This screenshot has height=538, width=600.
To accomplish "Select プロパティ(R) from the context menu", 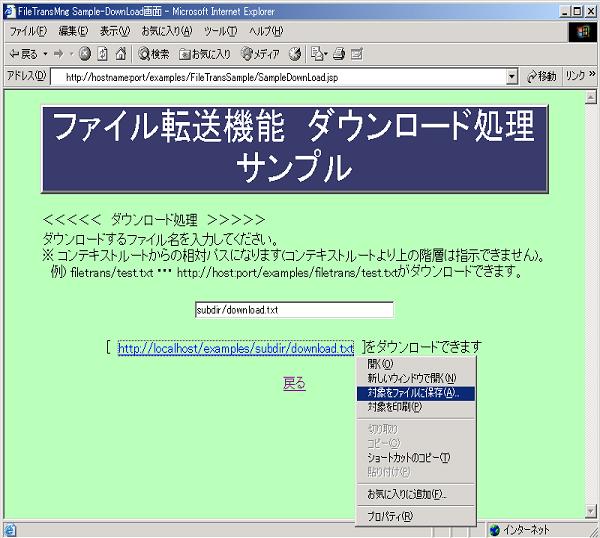I will click(x=390, y=516).
